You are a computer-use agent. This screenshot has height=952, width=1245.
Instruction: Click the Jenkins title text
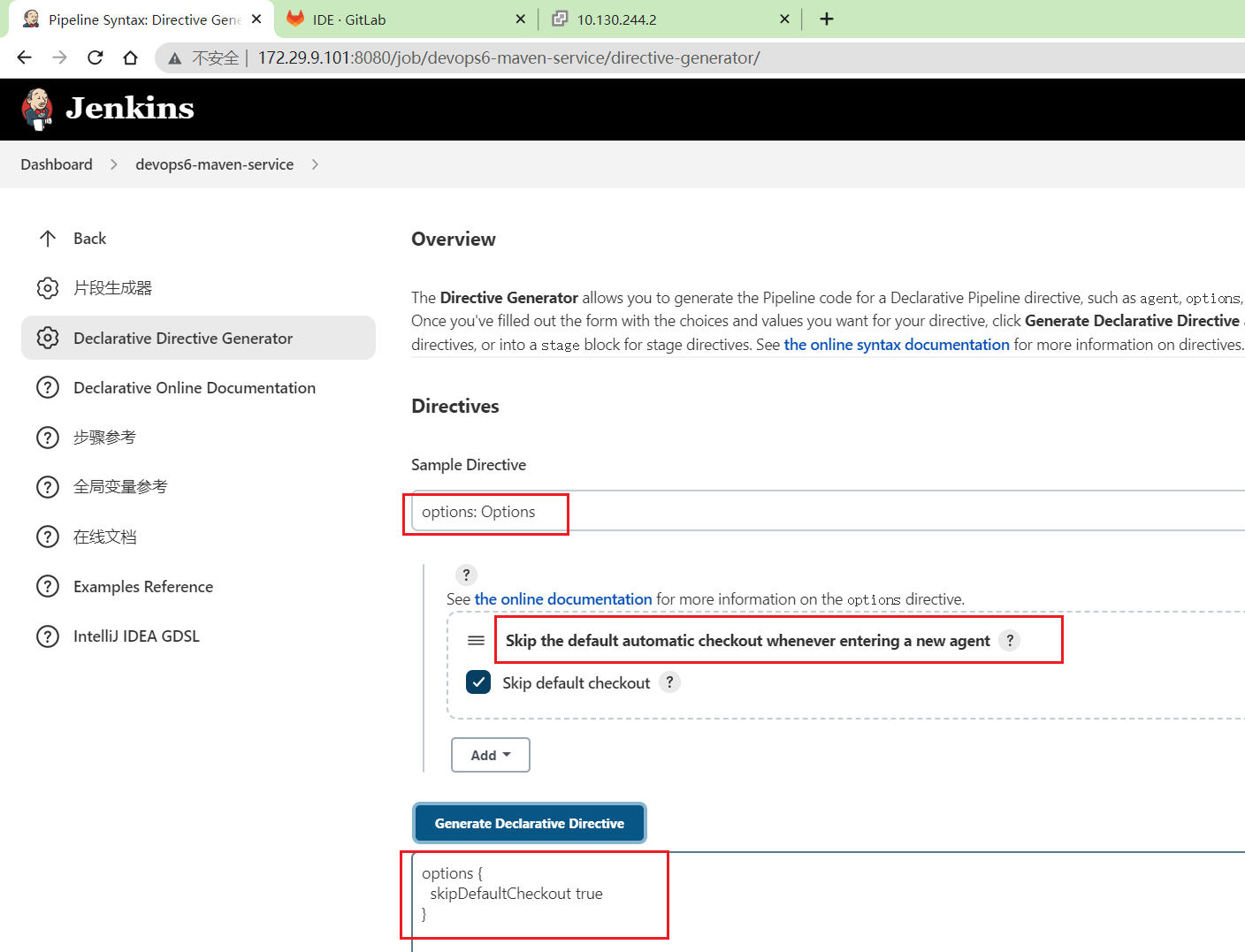pyautogui.click(x=130, y=108)
